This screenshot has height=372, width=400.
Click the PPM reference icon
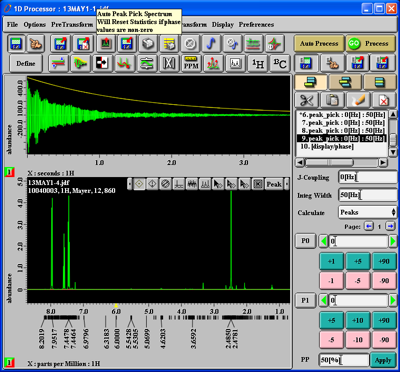[x=191, y=63]
